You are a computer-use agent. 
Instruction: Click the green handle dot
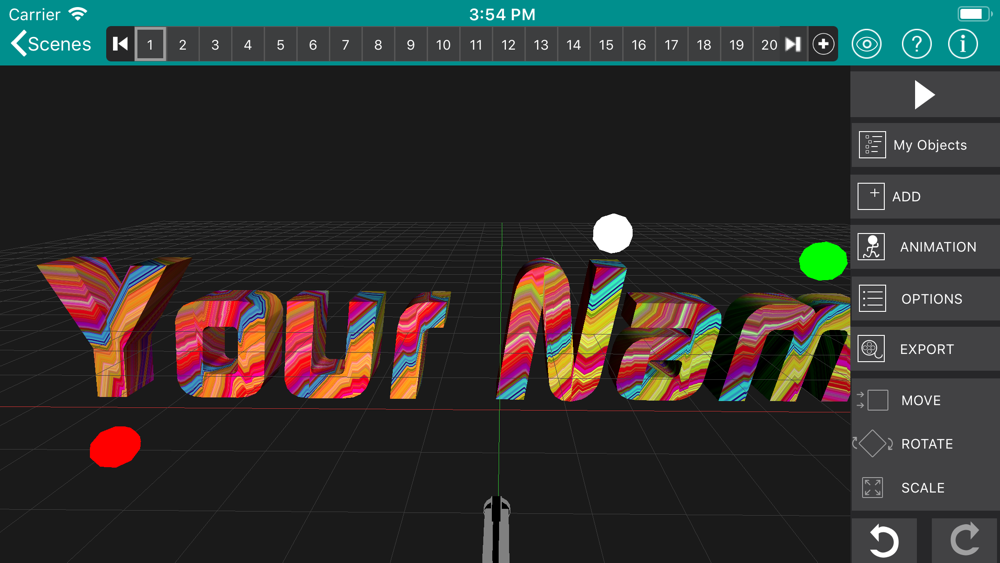[823, 261]
